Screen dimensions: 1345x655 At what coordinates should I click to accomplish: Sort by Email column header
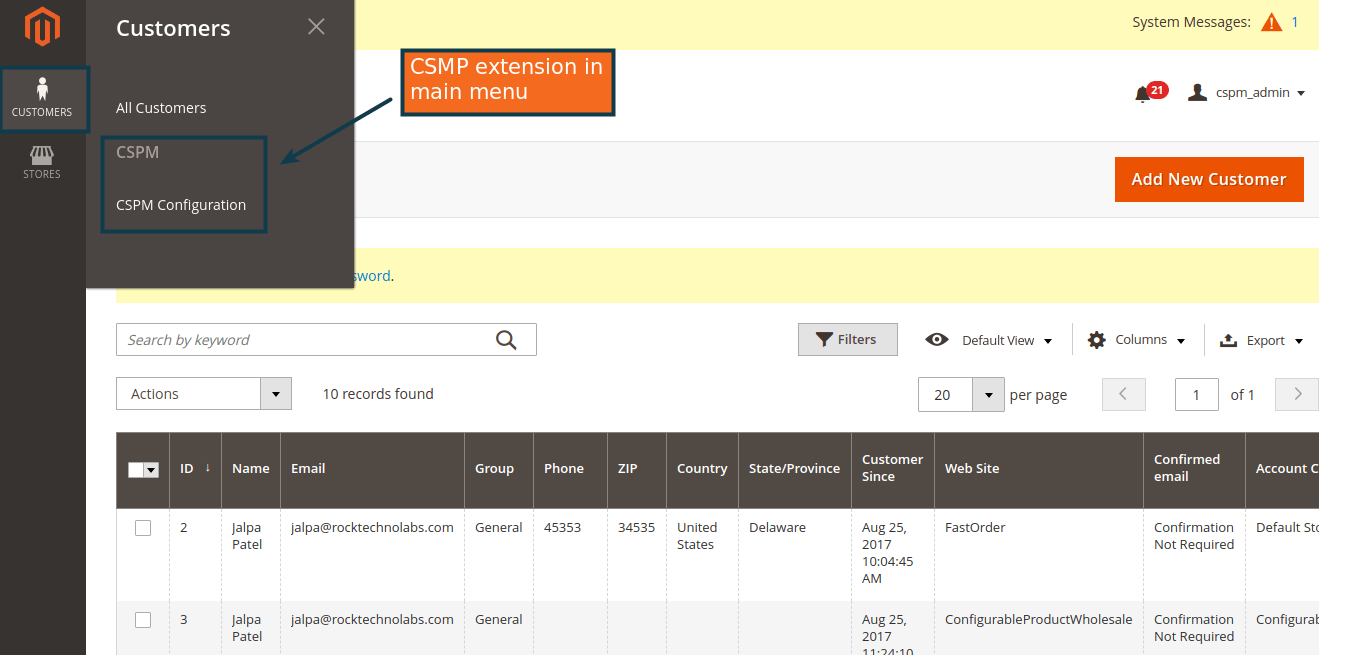[x=372, y=468]
